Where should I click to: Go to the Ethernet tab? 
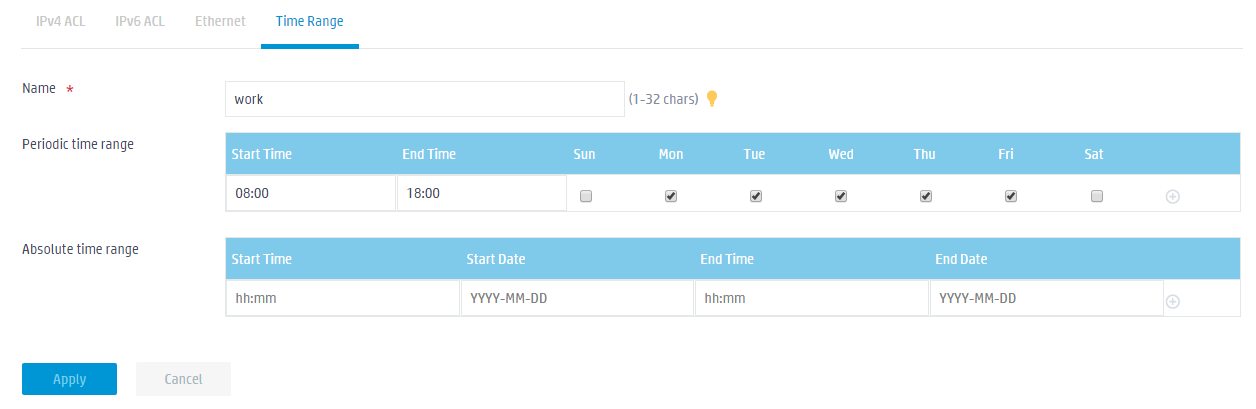tap(220, 20)
